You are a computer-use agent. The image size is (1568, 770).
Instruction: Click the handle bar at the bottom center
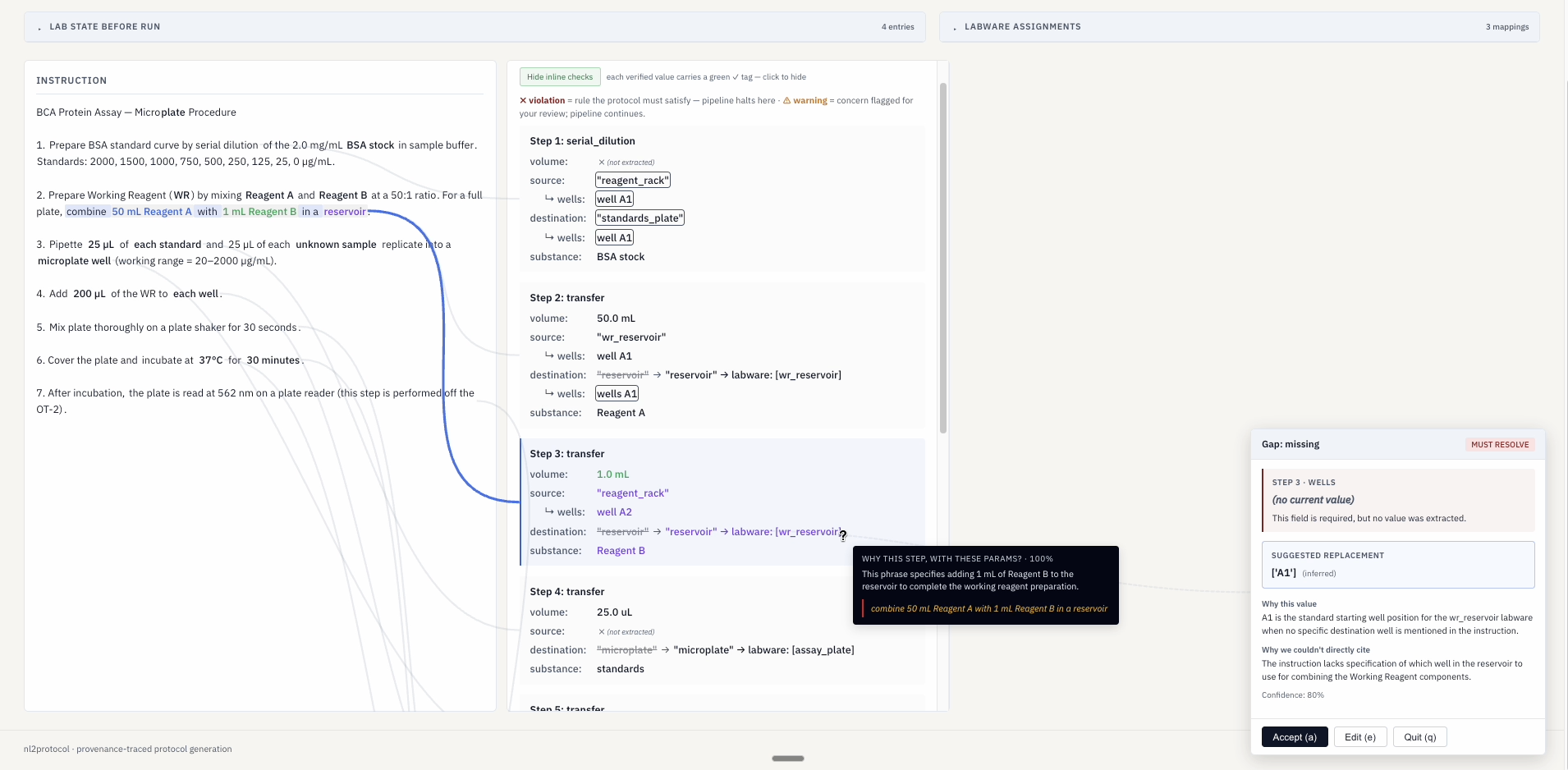pos(788,759)
